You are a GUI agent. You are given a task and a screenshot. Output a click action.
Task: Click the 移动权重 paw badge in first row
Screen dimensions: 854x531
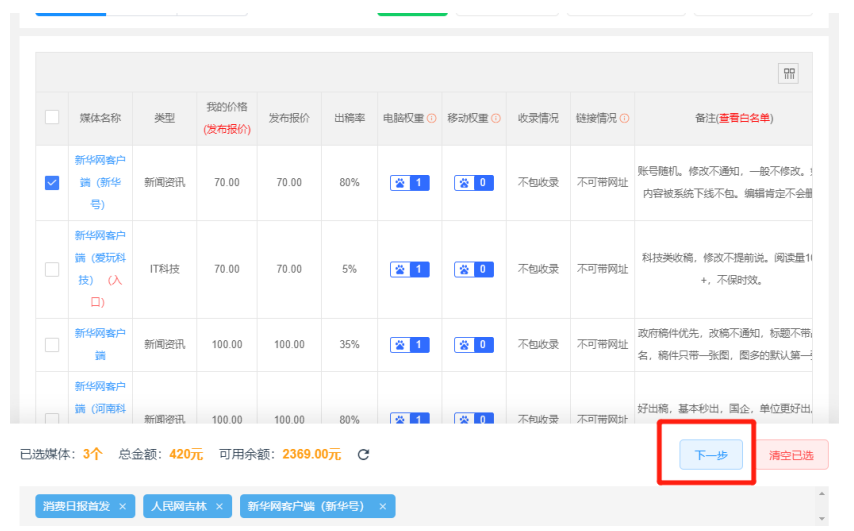(x=474, y=183)
